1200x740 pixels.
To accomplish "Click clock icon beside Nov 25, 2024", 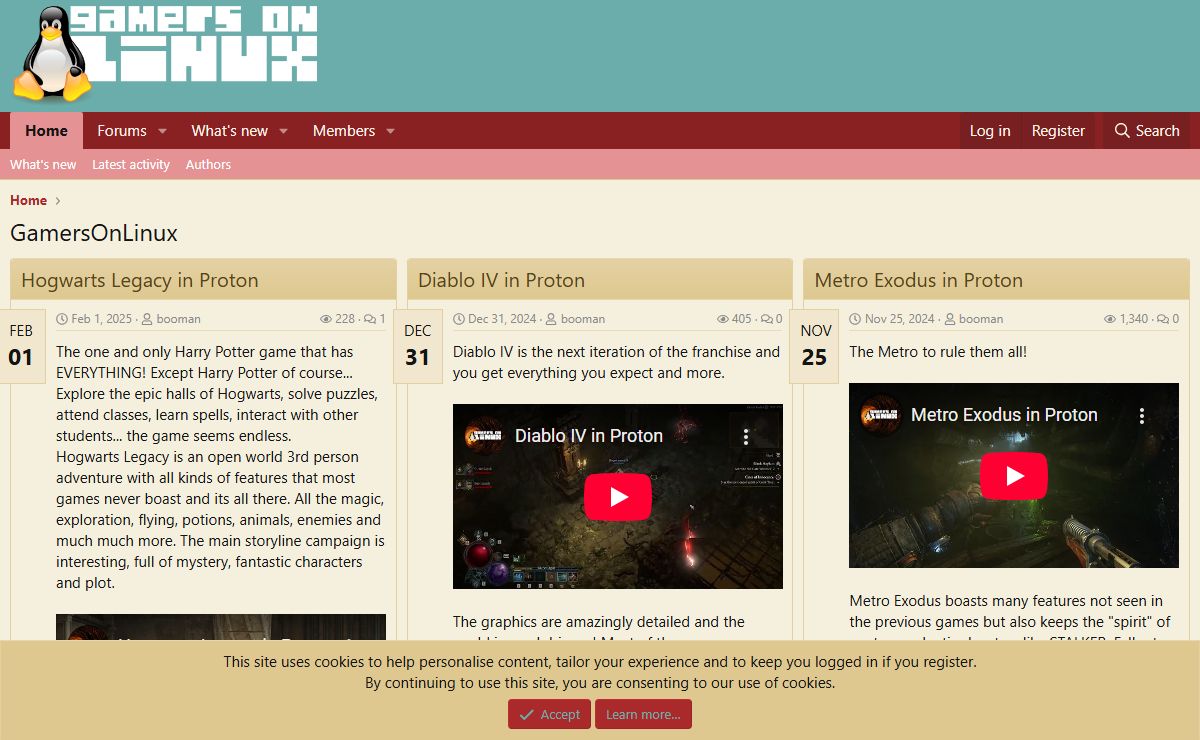I will coord(855,319).
